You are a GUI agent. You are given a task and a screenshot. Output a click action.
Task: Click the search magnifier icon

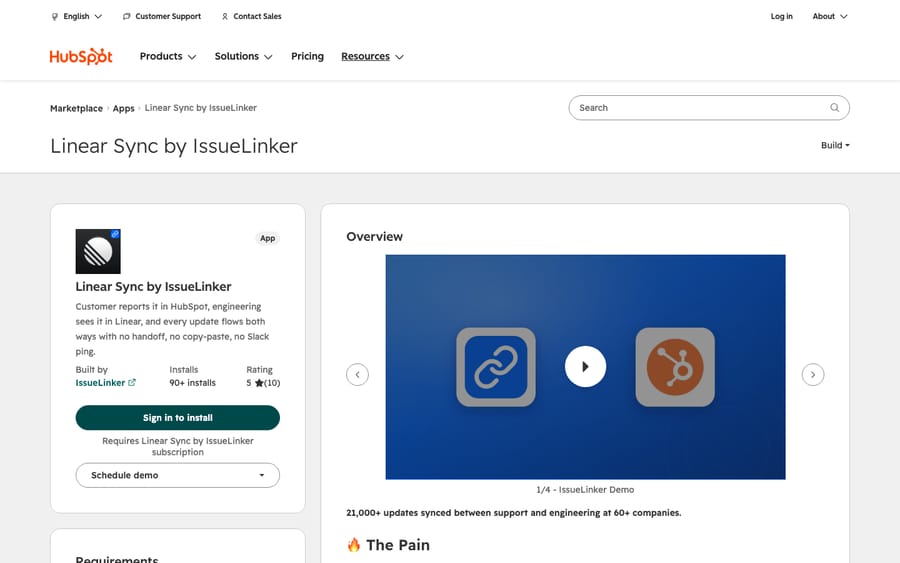[835, 107]
